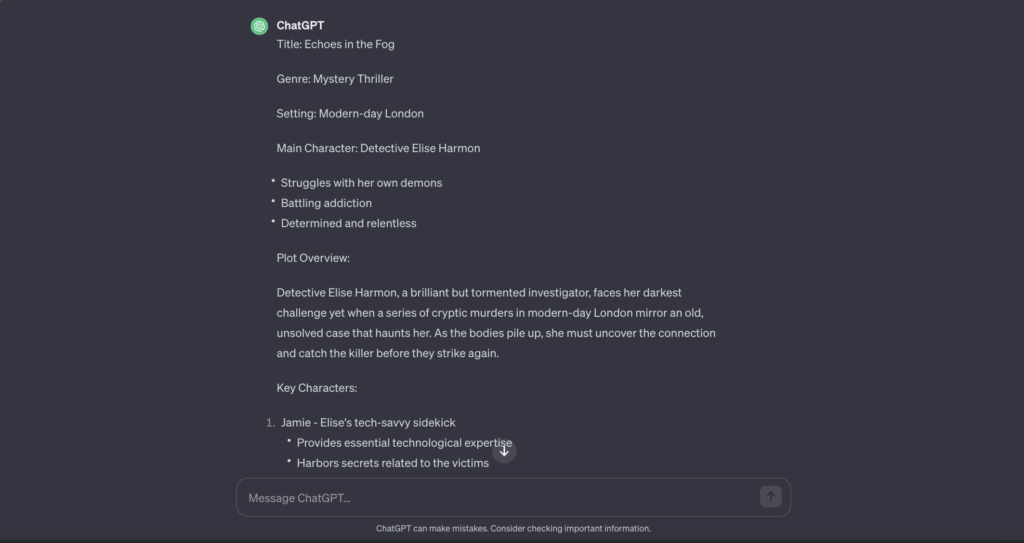Click the "Determined and relentless" bullet item
Screen dimensions: 1024x543
(348, 223)
